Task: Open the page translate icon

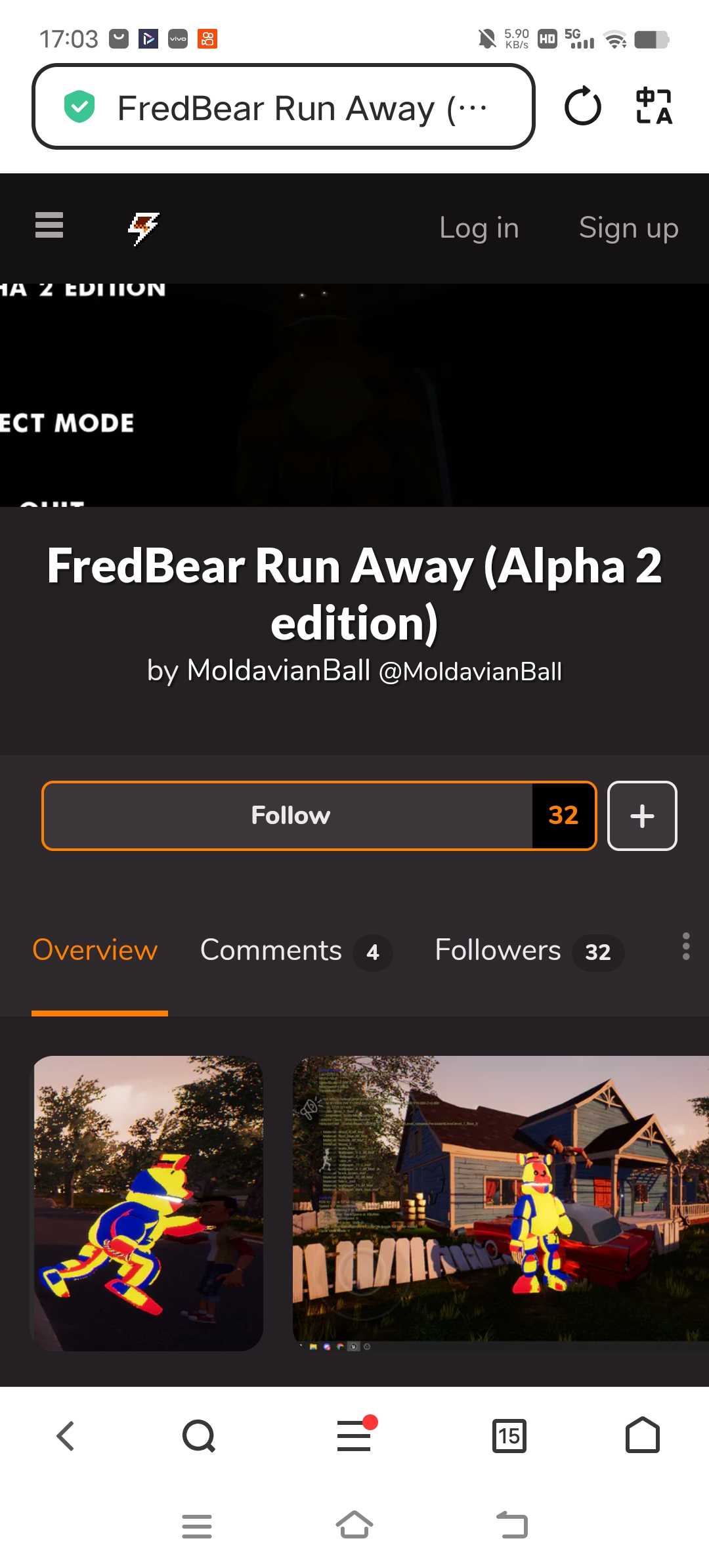Action: coord(655,106)
